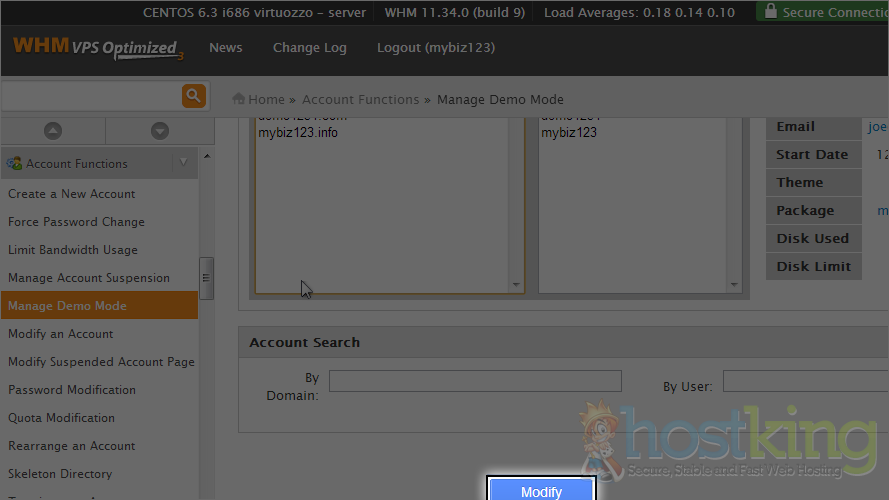The image size is (889, 500).
Task: Select mybiz123.info in domains list
Action: point(298,133)
